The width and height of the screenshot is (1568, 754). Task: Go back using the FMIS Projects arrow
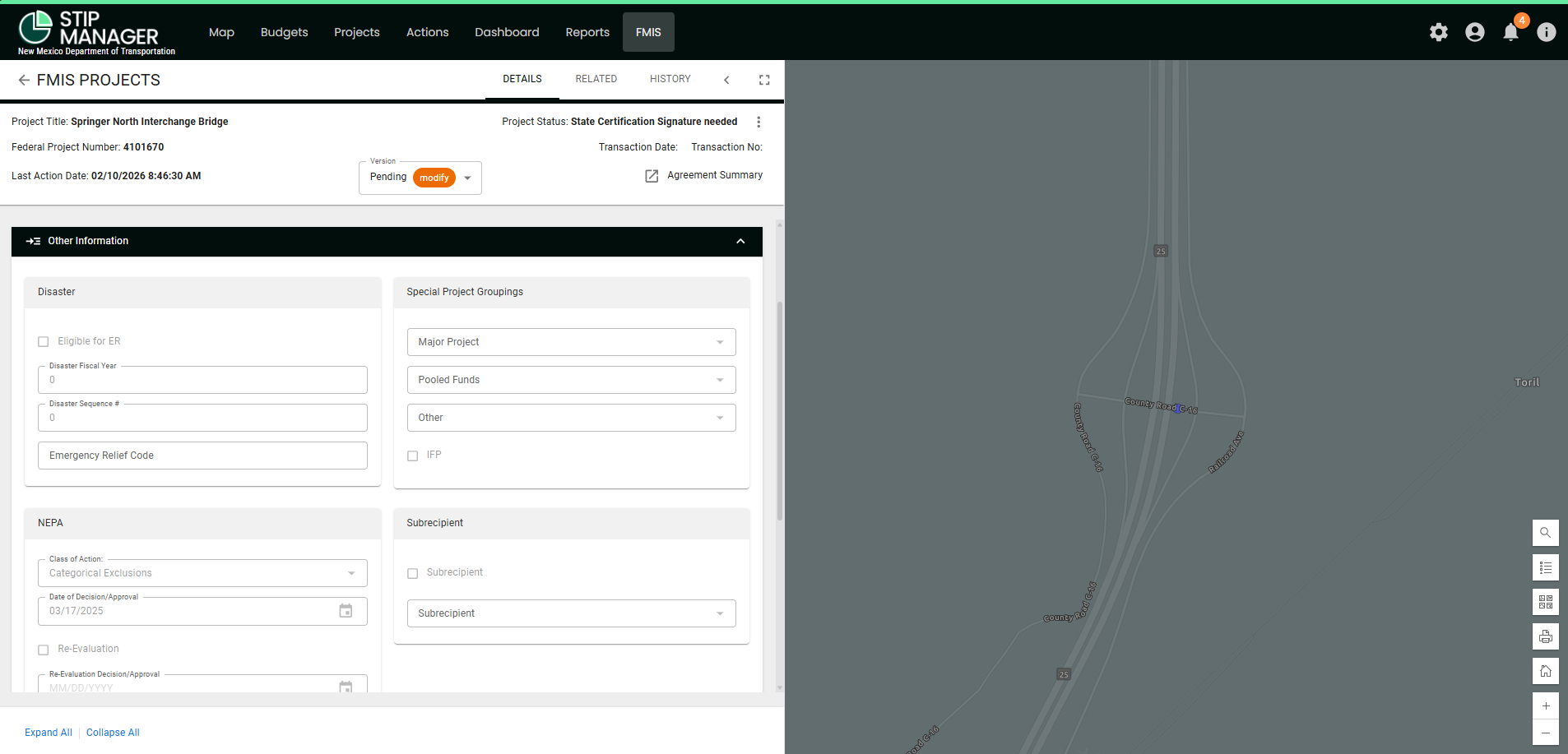tap(24, 80)
